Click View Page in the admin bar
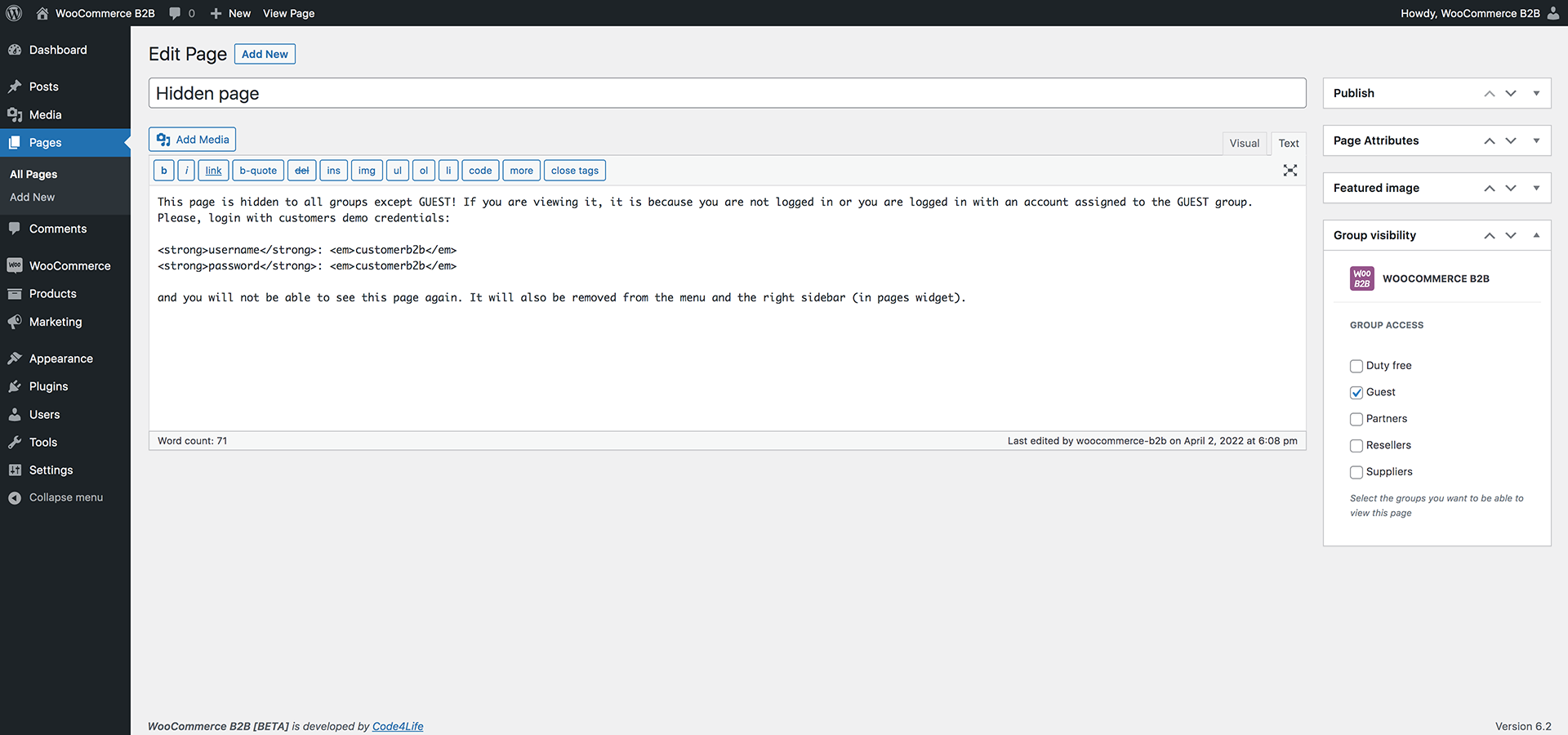The height and width of the screenshot is (735, 1568). tap(288, 13)
